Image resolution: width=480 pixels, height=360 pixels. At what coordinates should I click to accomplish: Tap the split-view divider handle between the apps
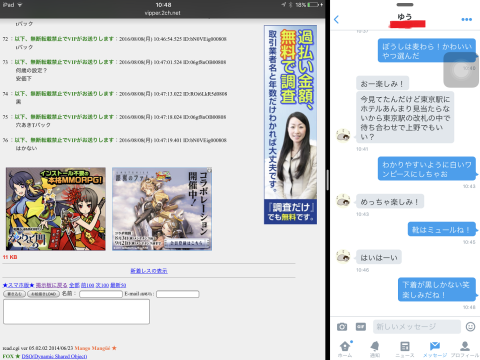coord(328,180)
